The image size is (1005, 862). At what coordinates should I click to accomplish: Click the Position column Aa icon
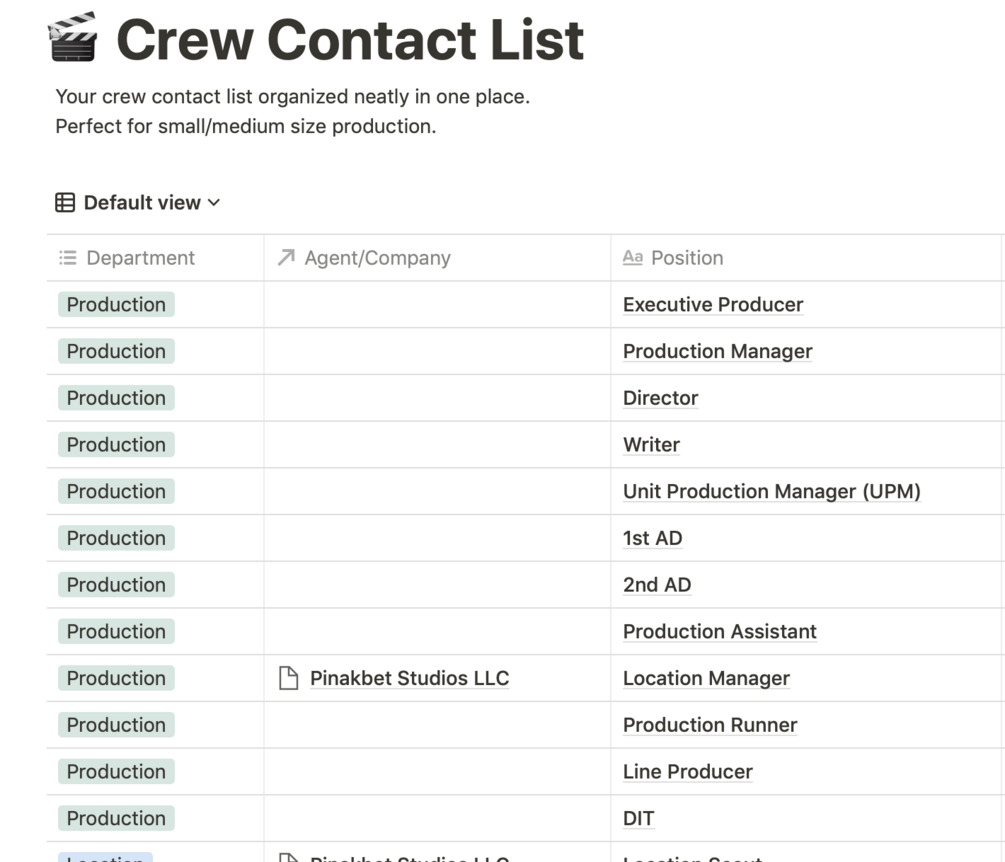click(x=632, y=258)
